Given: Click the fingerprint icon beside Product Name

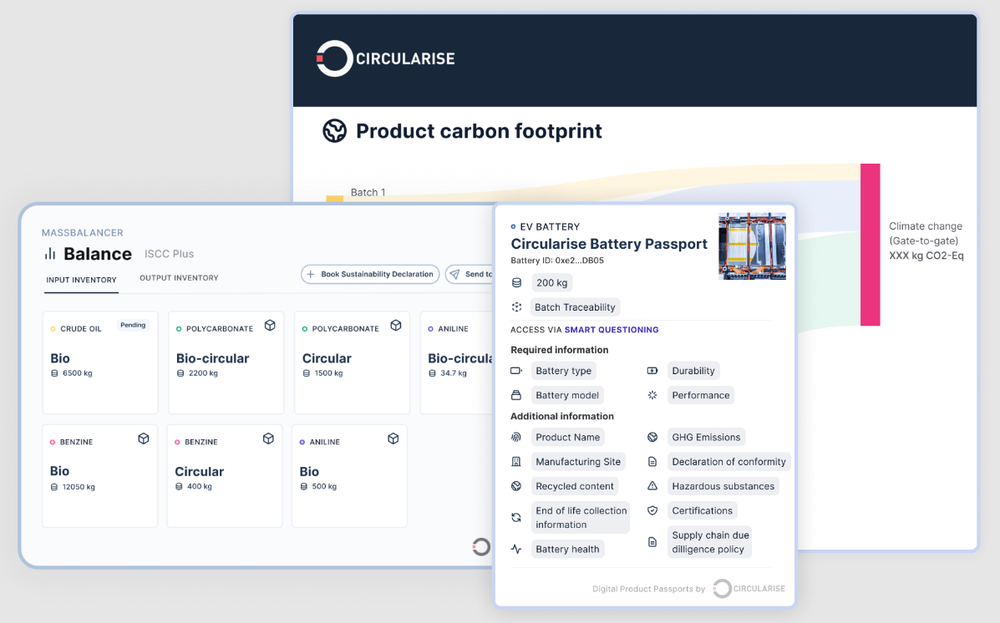Looking at the screenshot, I should 517,437.
